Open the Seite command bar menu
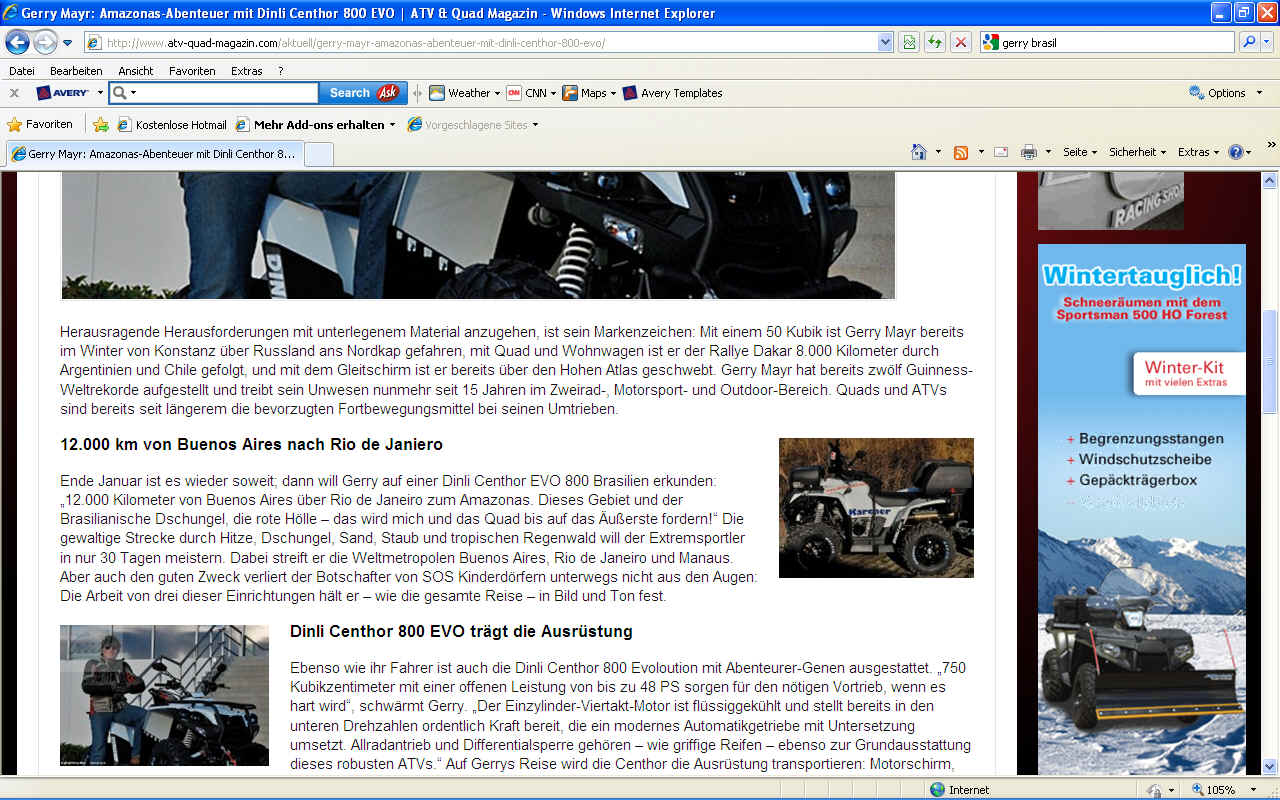1280x800 pixels. (1080, 152)
